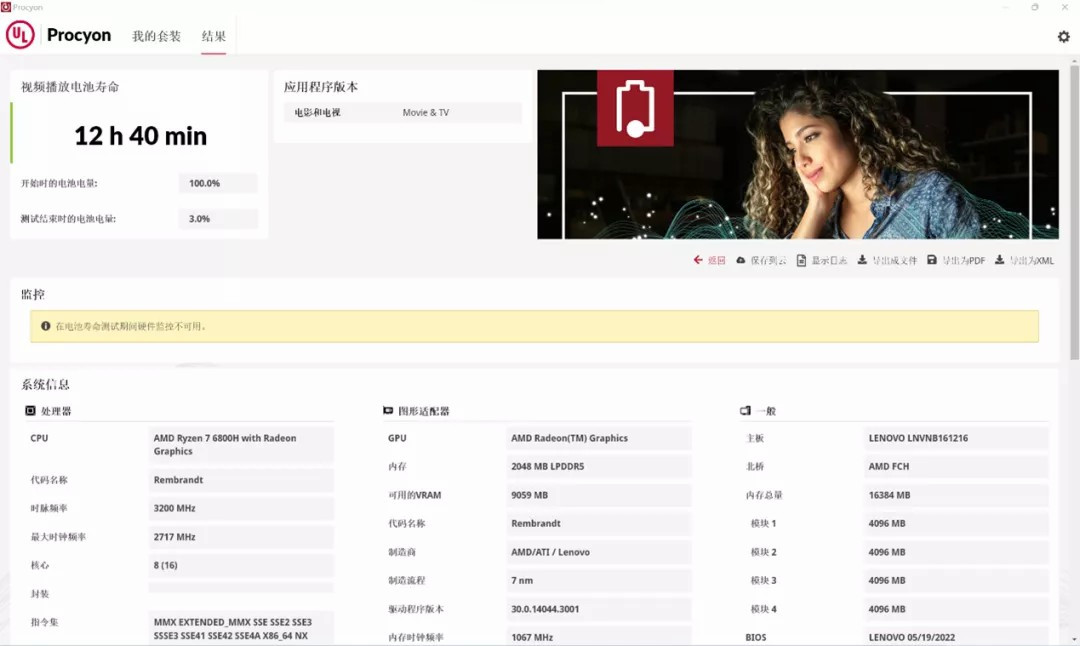The image size is (1080, 646).
Task: Export result as file (导出成文件)
Action: [x=887, y=260]
